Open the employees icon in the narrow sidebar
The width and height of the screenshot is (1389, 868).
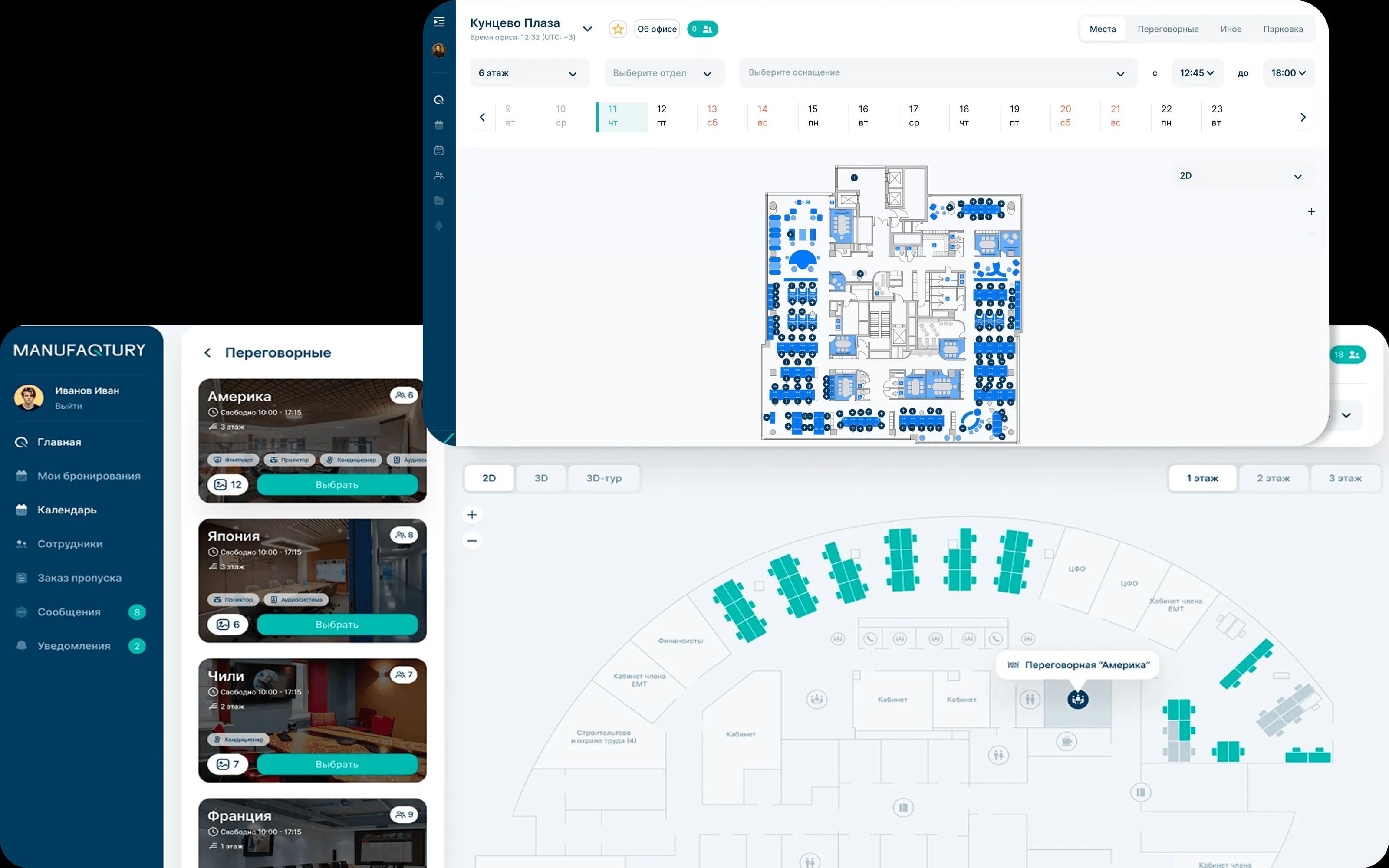[439, 176]
